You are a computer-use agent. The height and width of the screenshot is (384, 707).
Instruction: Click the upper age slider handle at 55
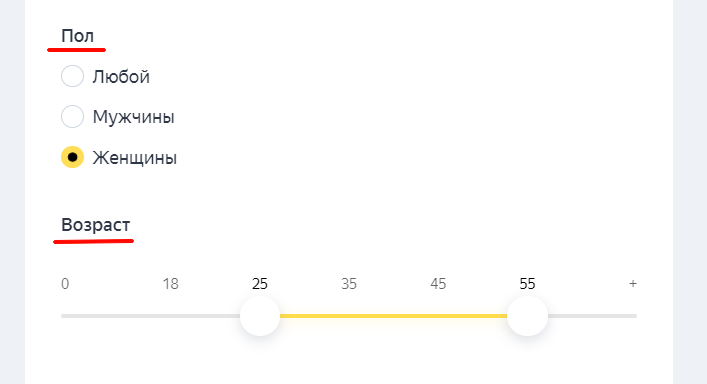(x=527, y=316)
